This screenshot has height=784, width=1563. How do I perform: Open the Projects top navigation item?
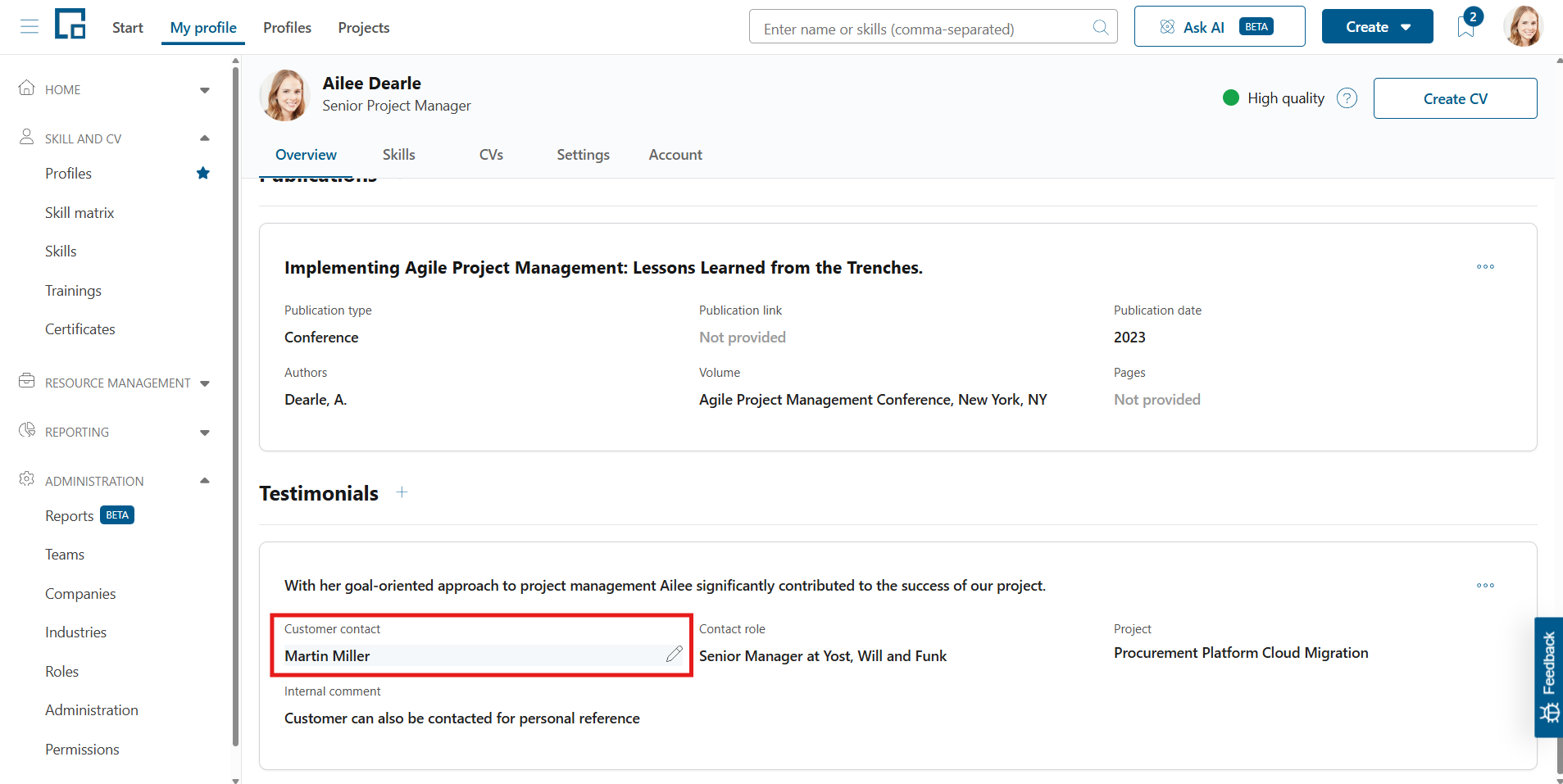pyautogui.click(x=364, y=28)
